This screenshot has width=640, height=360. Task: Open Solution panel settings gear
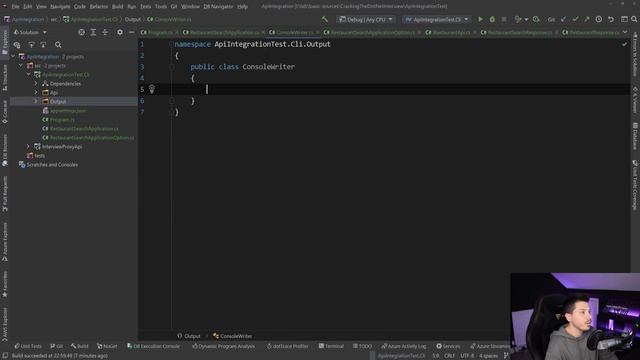point(120,32)
